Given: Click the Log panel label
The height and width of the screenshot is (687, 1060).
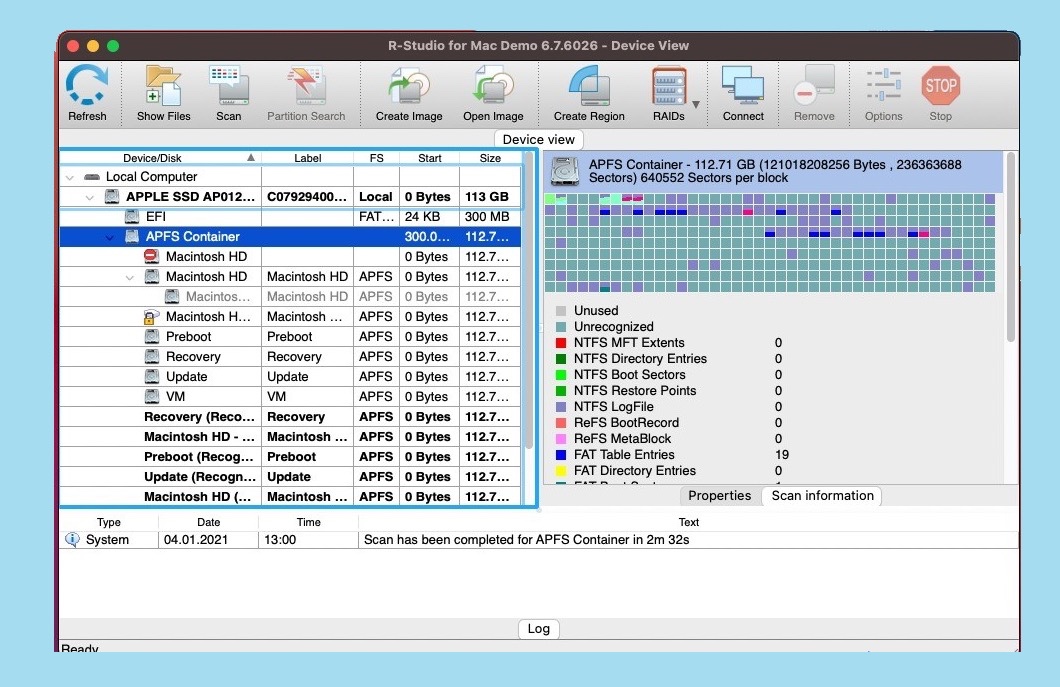Looking at the screenshot, I should click(x=538, y=629).
